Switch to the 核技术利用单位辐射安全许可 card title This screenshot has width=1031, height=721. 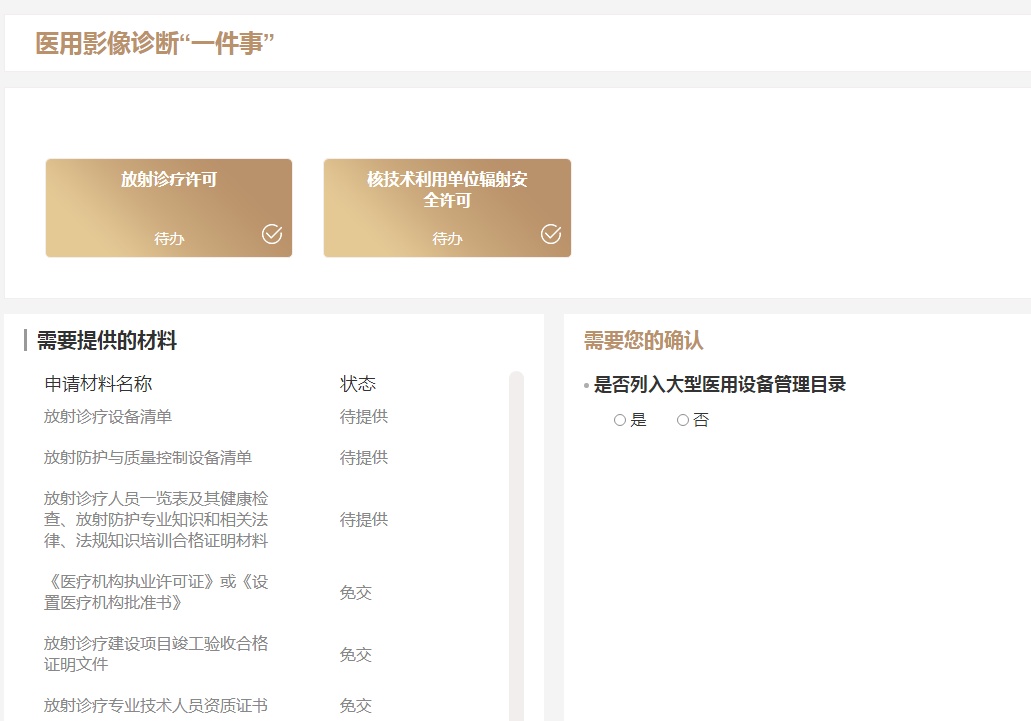pyautogui.click(x=447, y=190)
